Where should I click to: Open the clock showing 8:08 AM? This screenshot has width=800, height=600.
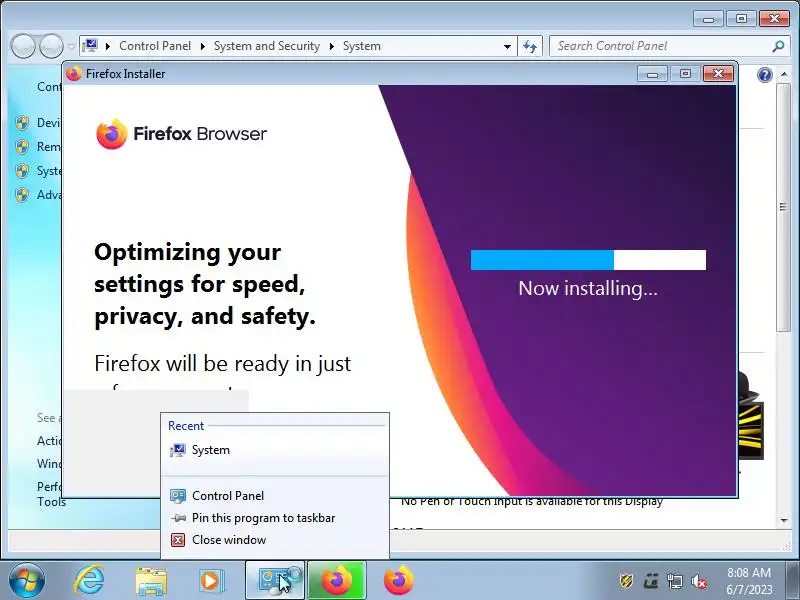coord(749,581)
